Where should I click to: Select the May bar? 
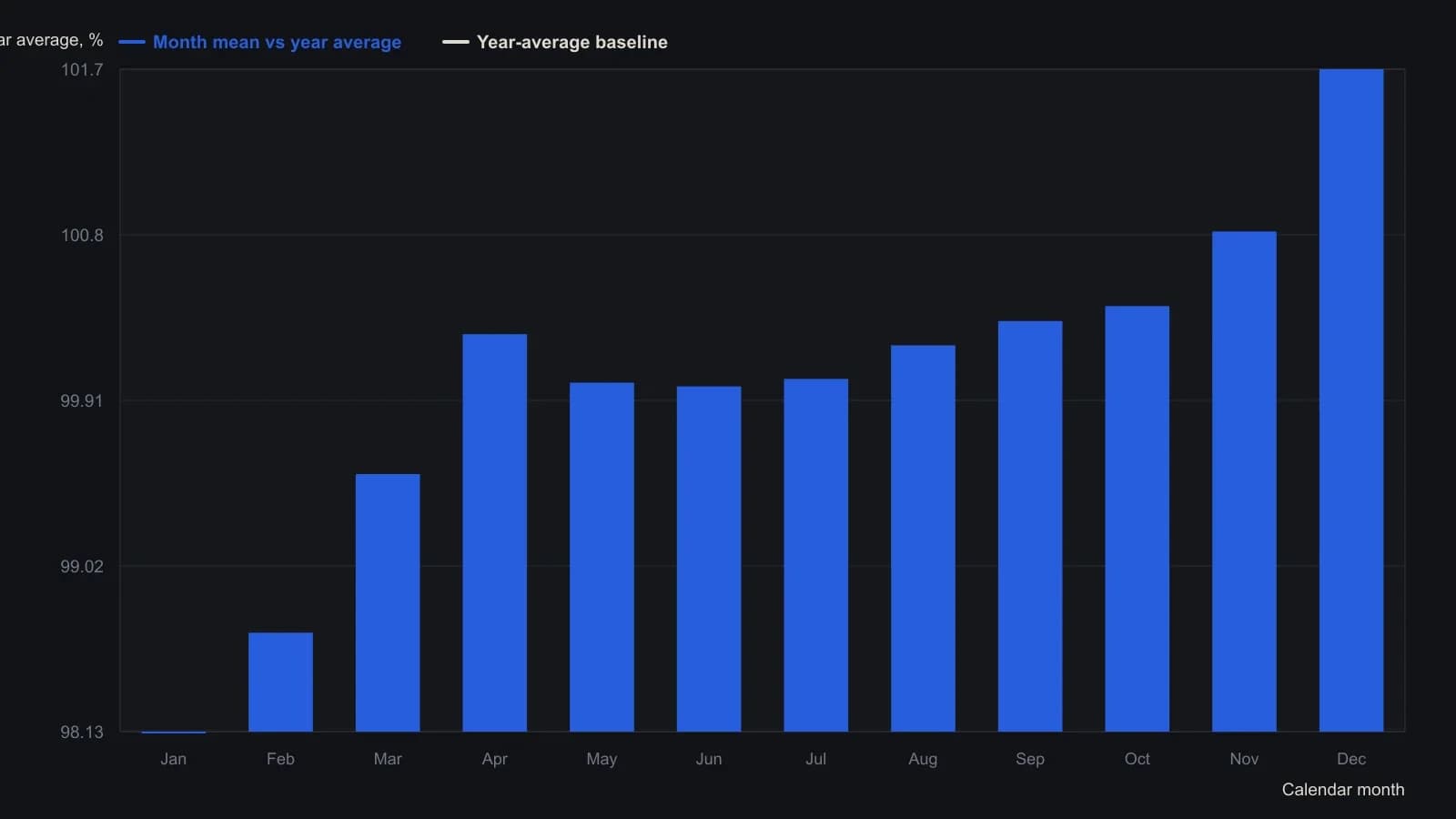602,557
